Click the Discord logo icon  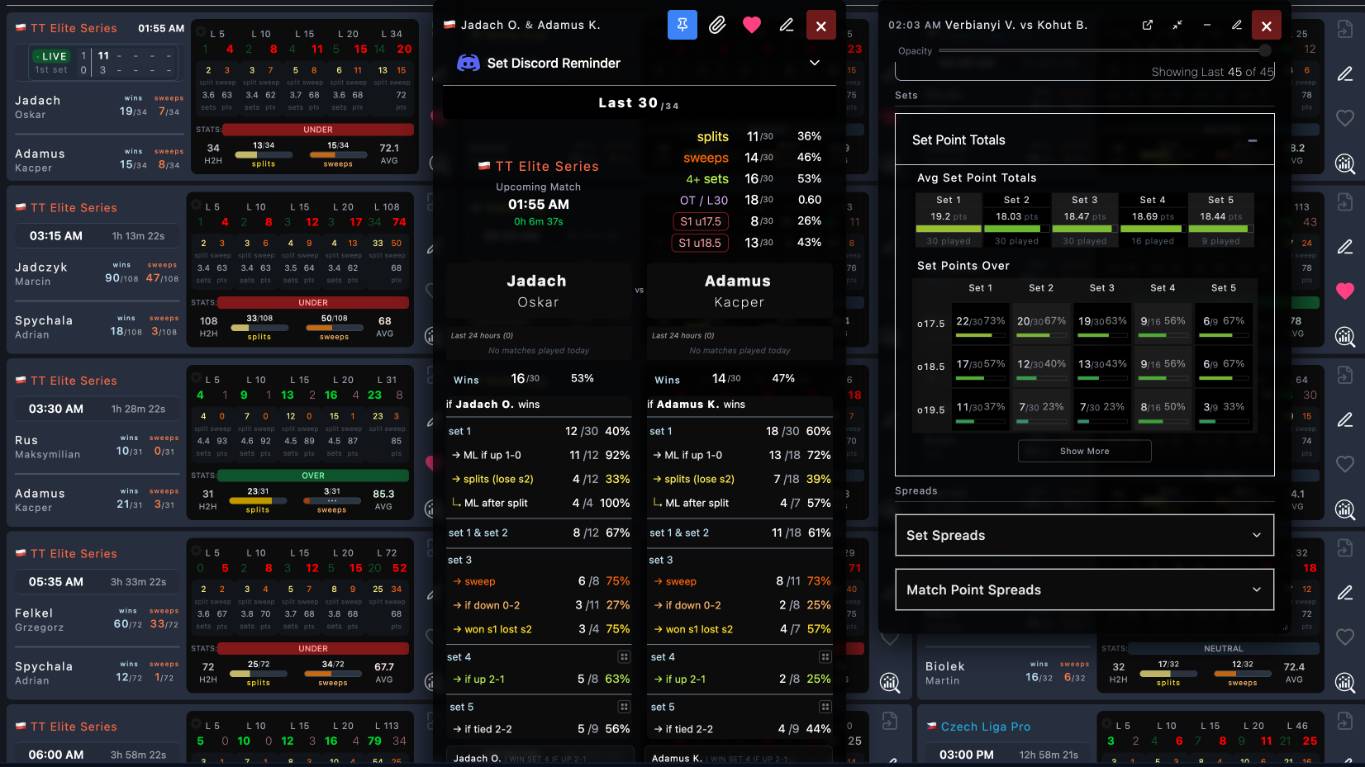468,63
